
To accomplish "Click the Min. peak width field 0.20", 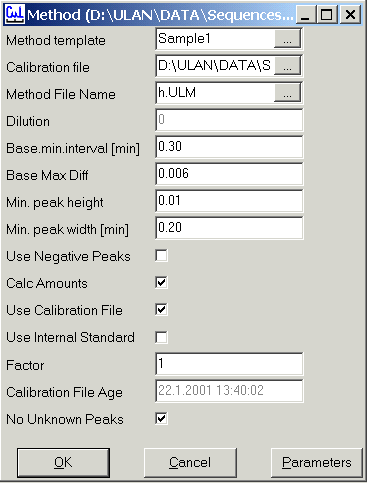I will (x=229, y=228).
